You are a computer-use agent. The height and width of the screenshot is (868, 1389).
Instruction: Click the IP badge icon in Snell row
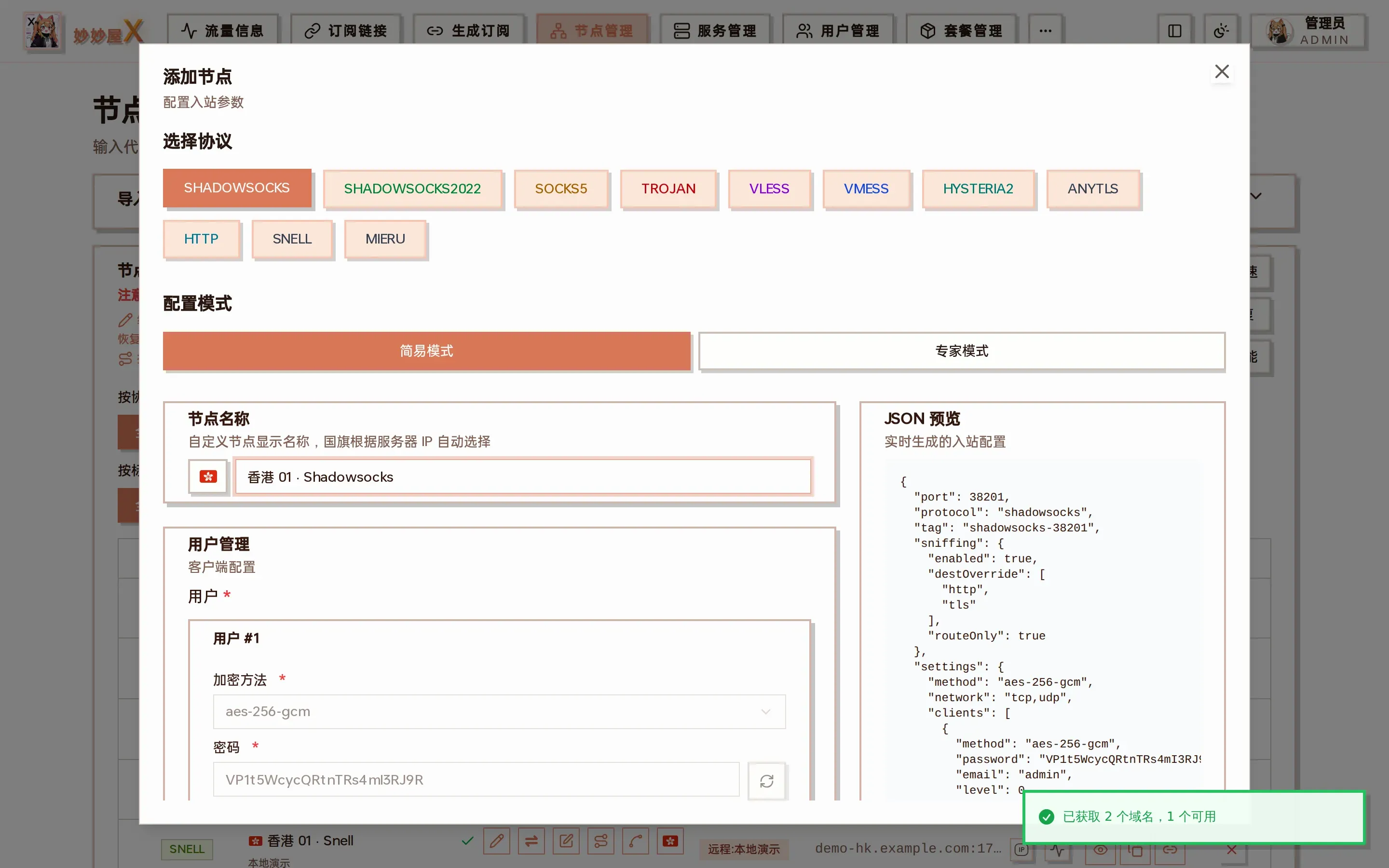(x=1021, y=850)
